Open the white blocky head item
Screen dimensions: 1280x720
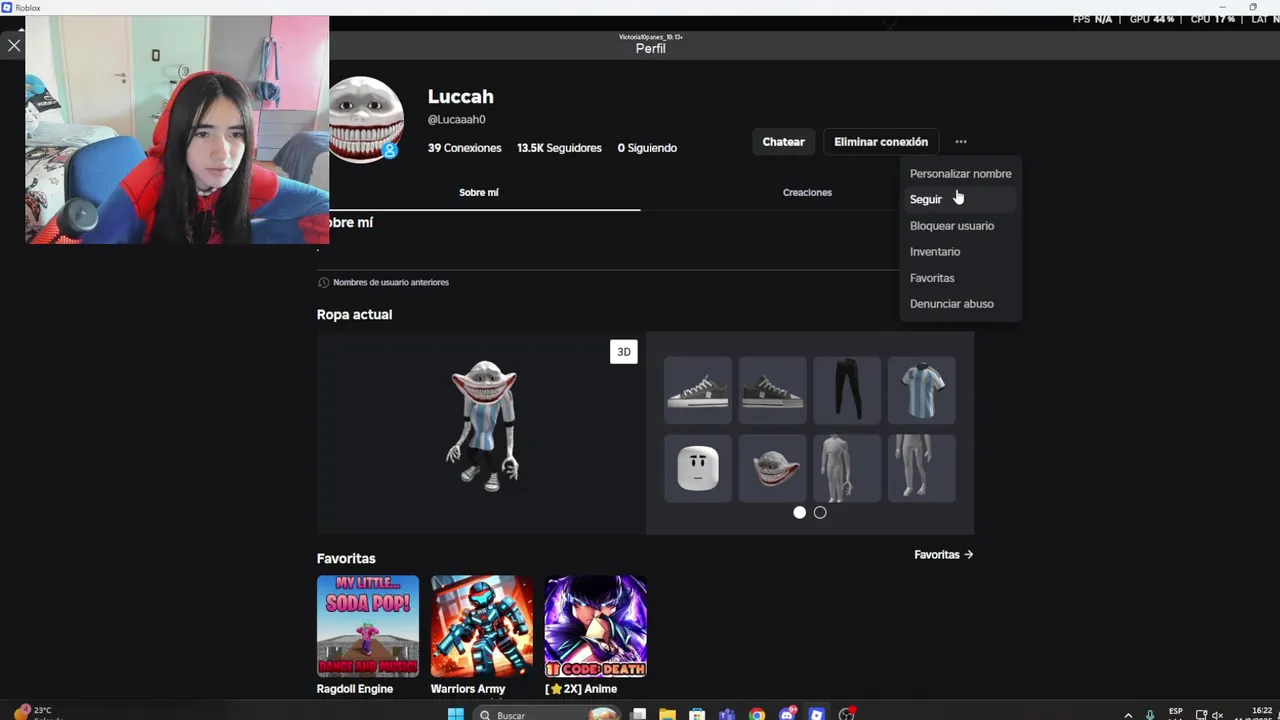[698, 467]
